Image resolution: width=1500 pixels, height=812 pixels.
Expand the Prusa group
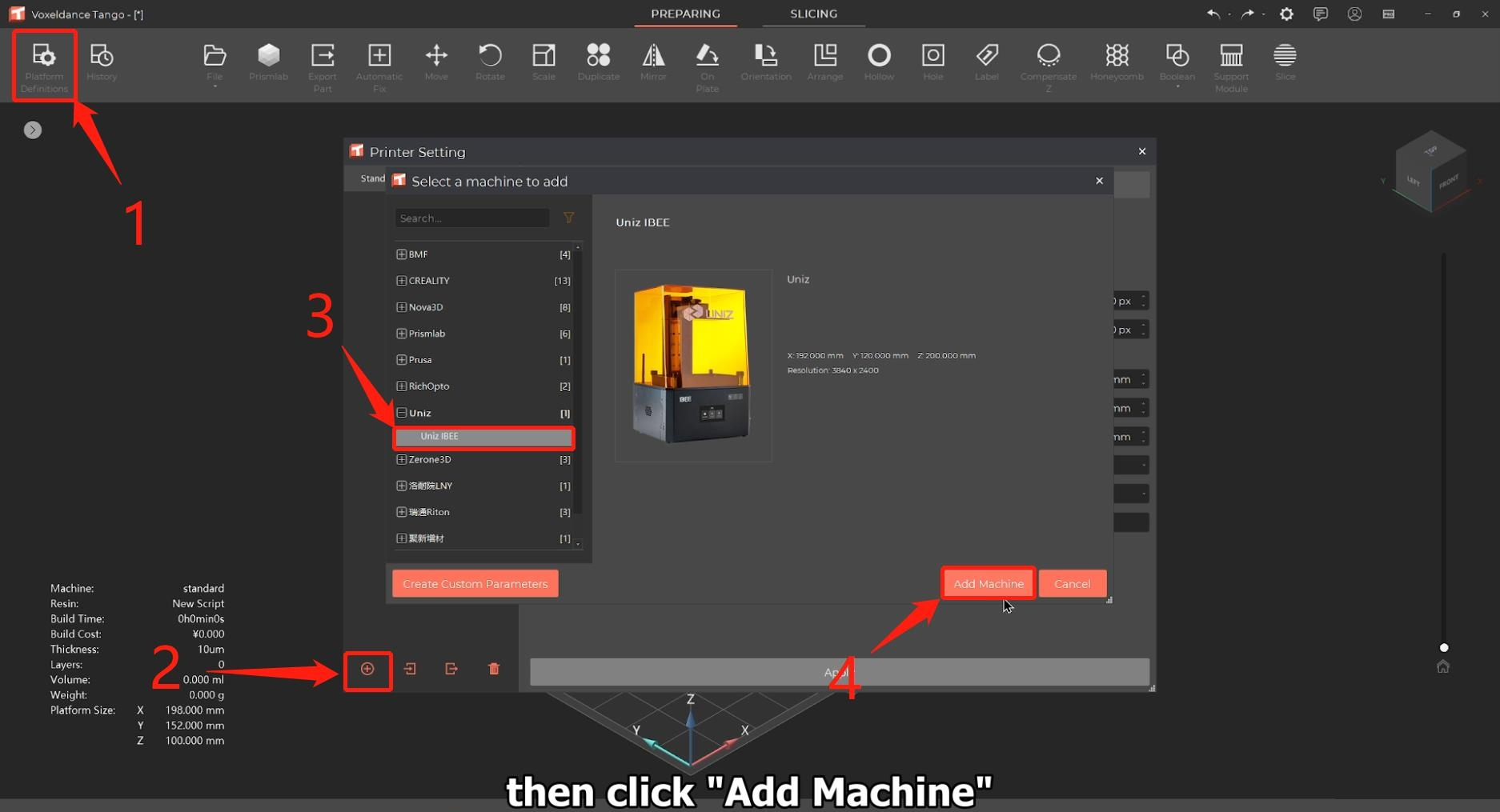[402, 360]
